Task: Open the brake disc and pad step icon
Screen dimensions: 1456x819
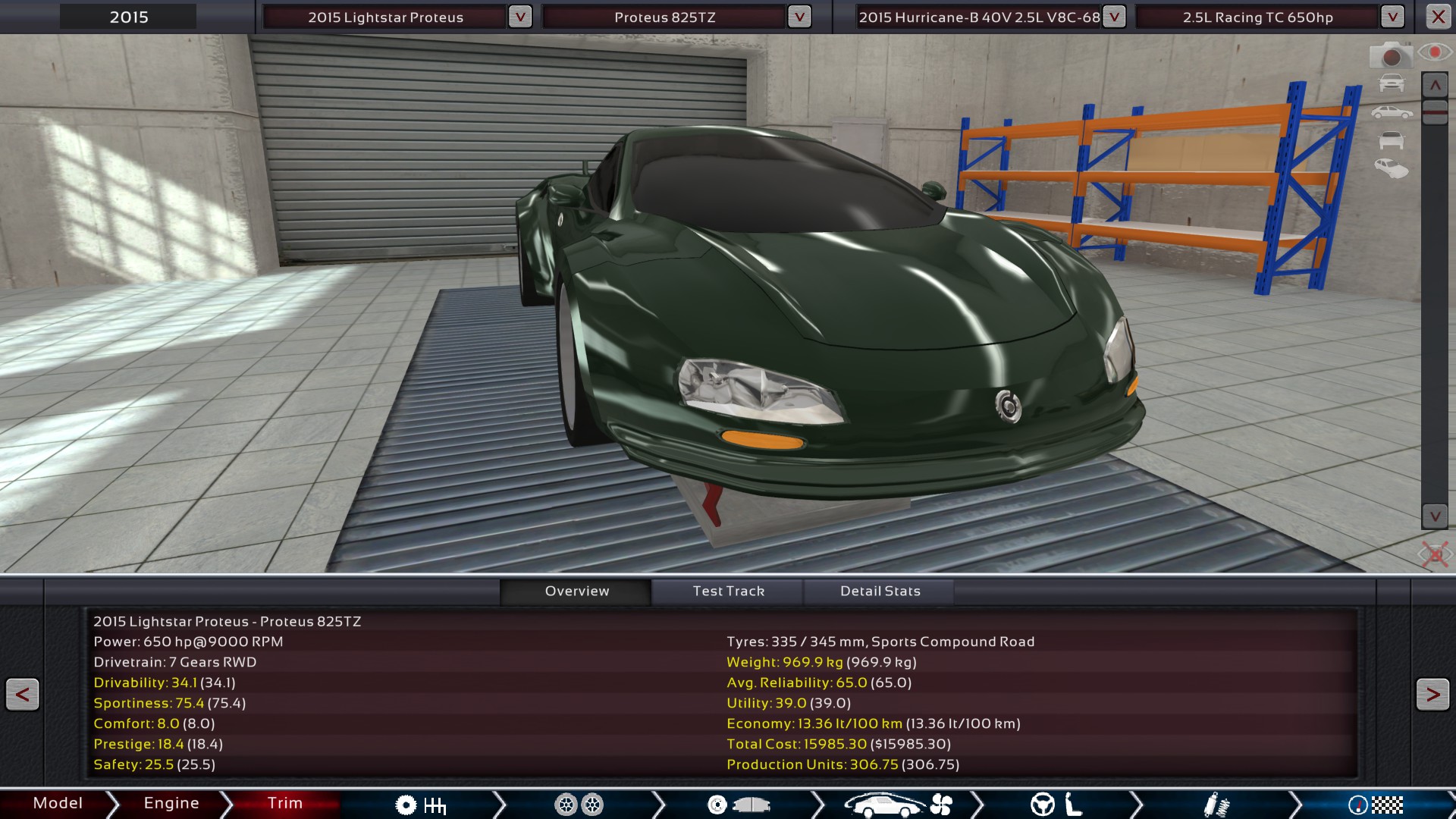Action: [x=739, y=805]
